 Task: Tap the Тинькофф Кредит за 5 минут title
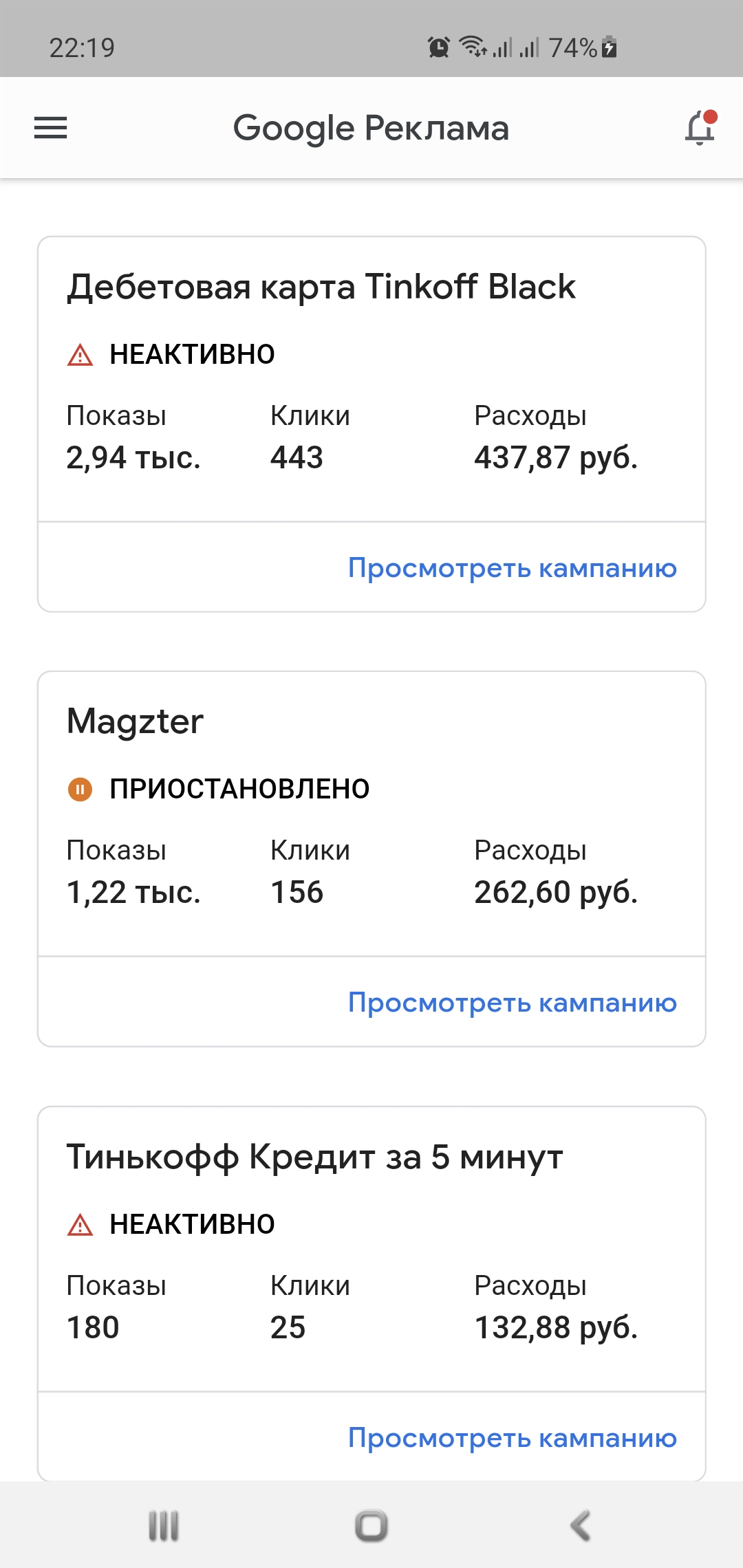point(314,1157)
